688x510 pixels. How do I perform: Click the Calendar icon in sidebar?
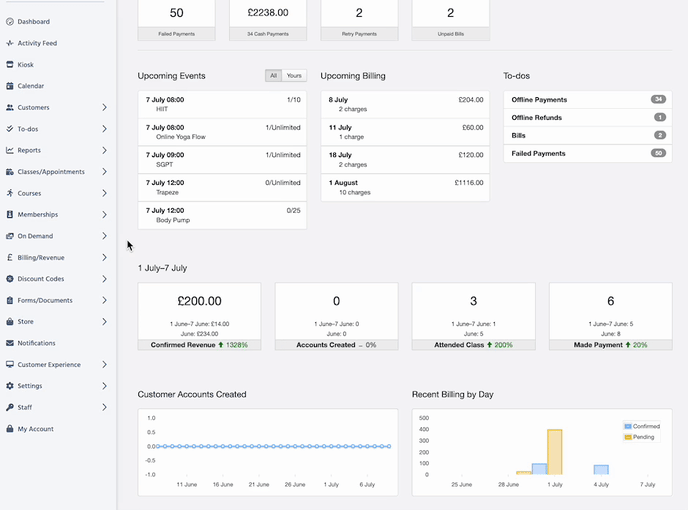pos(10,86)
